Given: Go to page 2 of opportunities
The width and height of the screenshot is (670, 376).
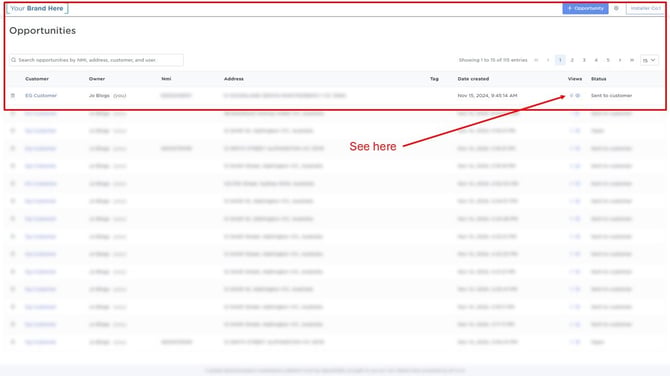Looking at the screenshot, I should tap(572, 60).
